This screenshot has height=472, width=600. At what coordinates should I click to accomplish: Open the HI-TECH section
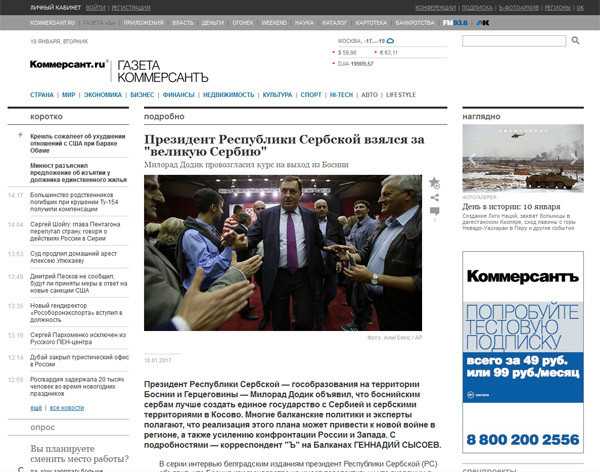(341, 95)
